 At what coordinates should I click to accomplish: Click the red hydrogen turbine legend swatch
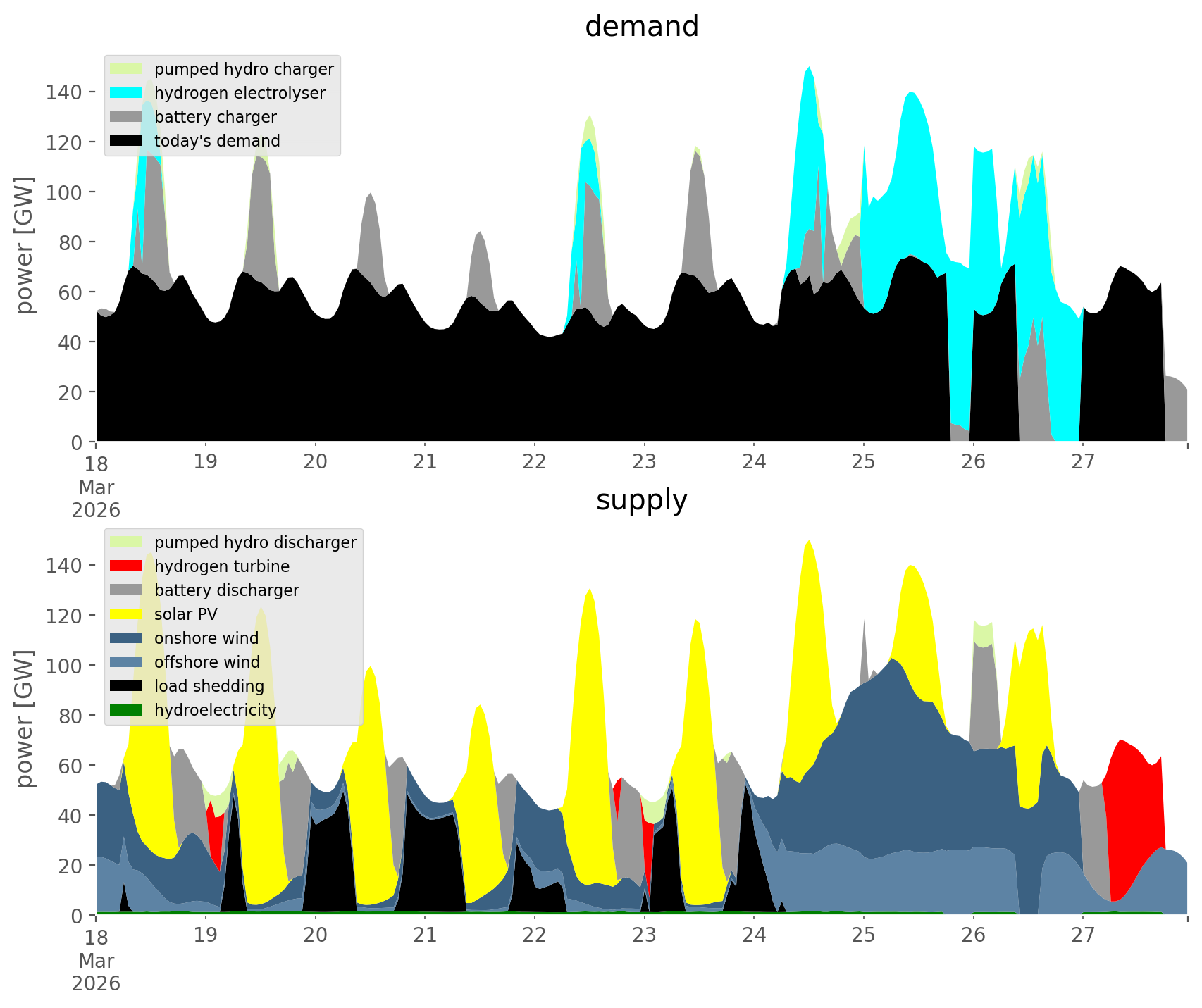126,566
